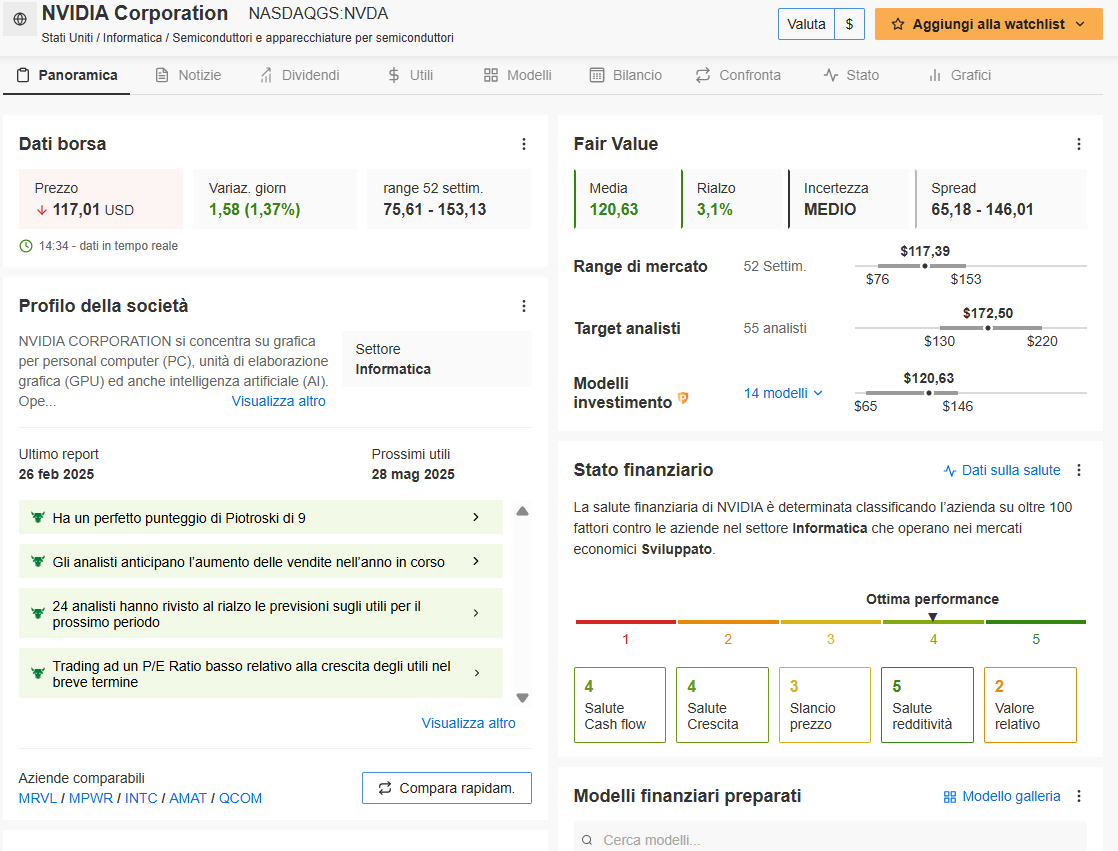
Task: Click Visualizza altro in company profile text
Action: coord(279,401)
